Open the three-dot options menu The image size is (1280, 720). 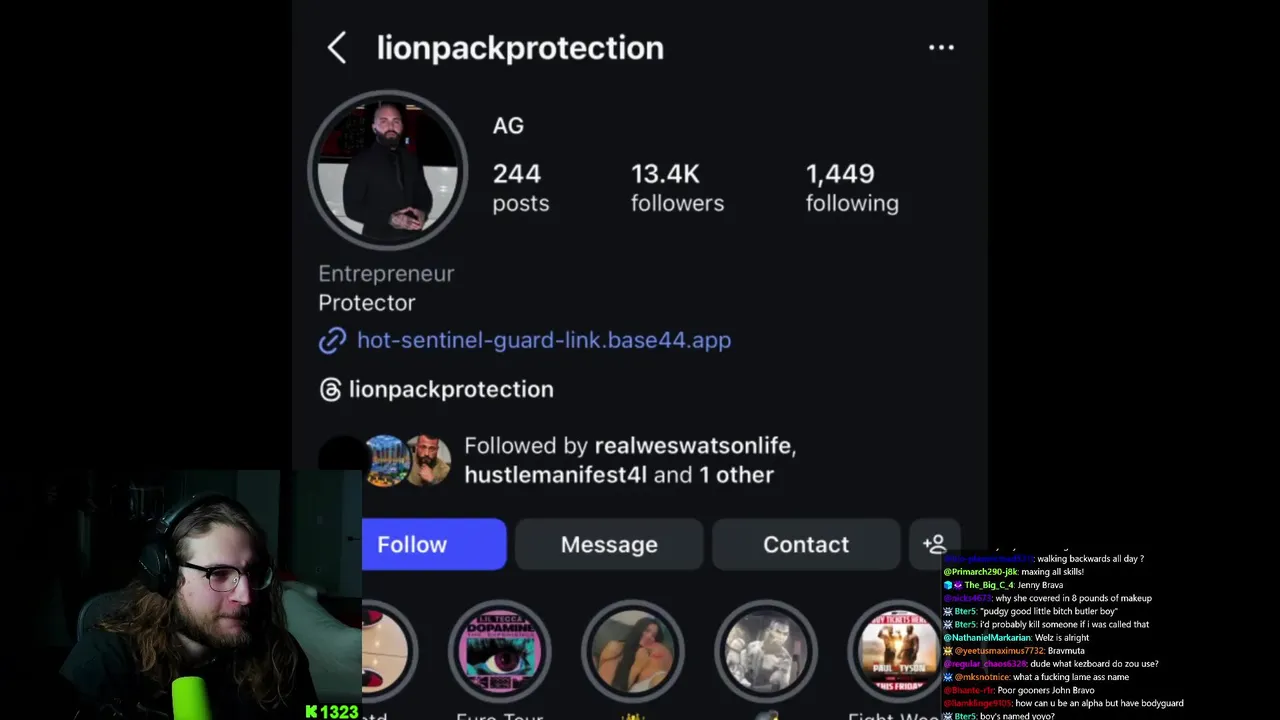(941, 48)
